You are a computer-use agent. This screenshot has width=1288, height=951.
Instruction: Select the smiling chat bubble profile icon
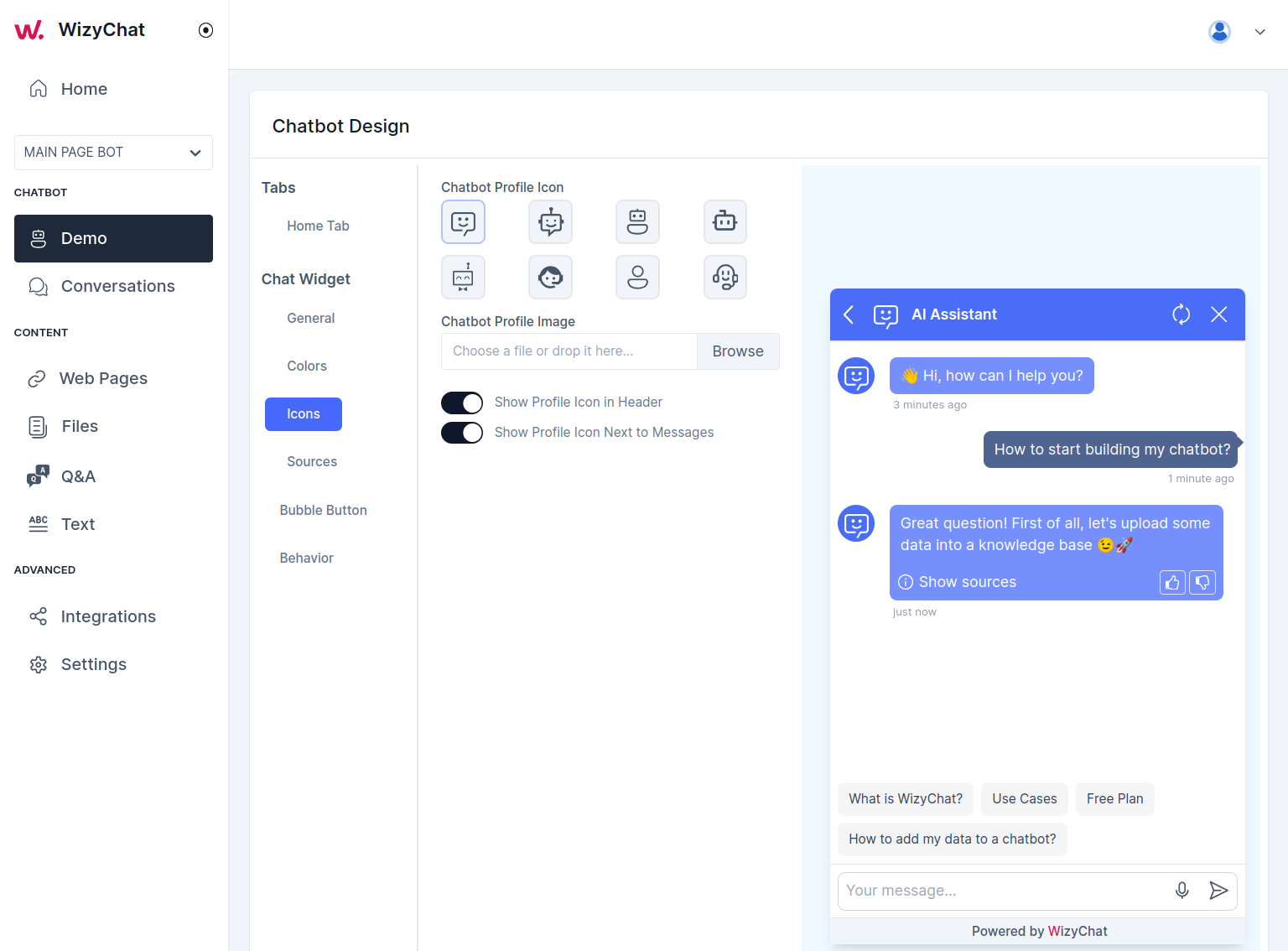coord(463,222)
